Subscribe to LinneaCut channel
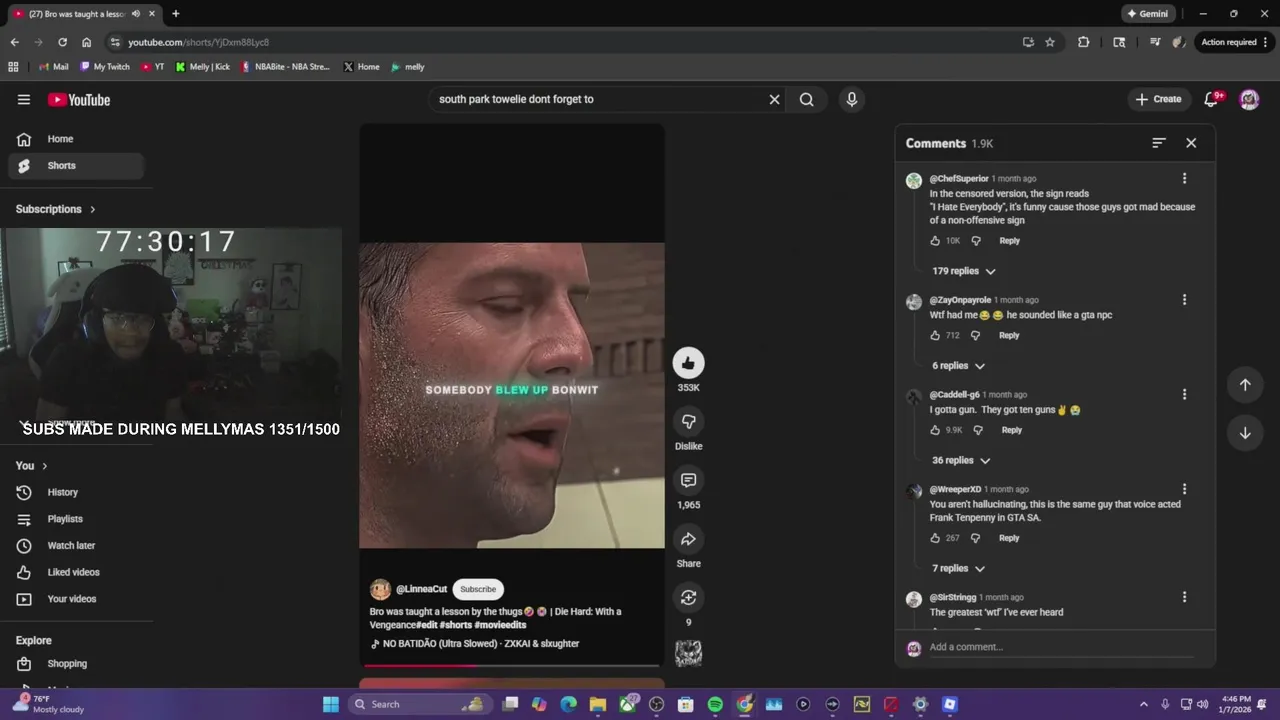 click(478, 590)
